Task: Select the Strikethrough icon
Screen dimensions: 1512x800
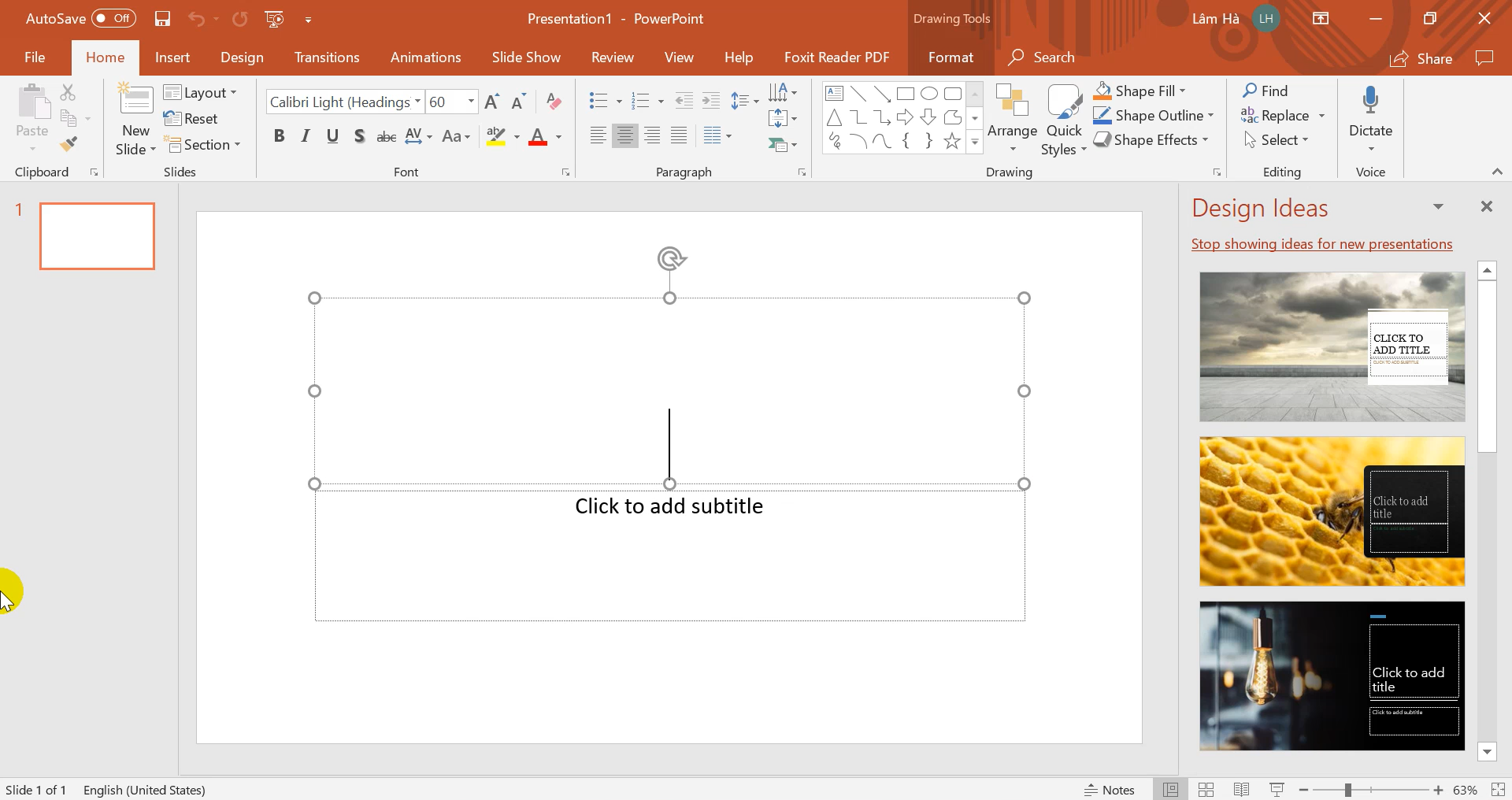Action: (386, 135)
